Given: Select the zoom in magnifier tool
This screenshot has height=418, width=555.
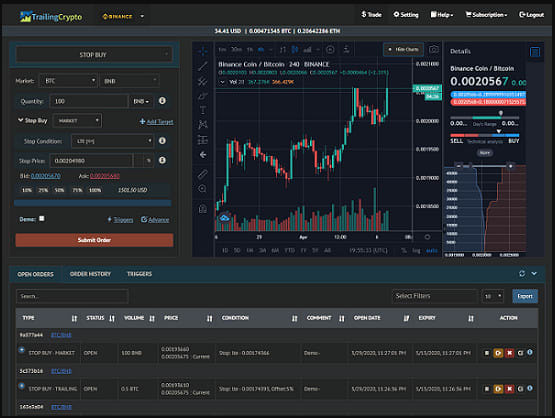Looking at the screenshot, I should [202, 189].
